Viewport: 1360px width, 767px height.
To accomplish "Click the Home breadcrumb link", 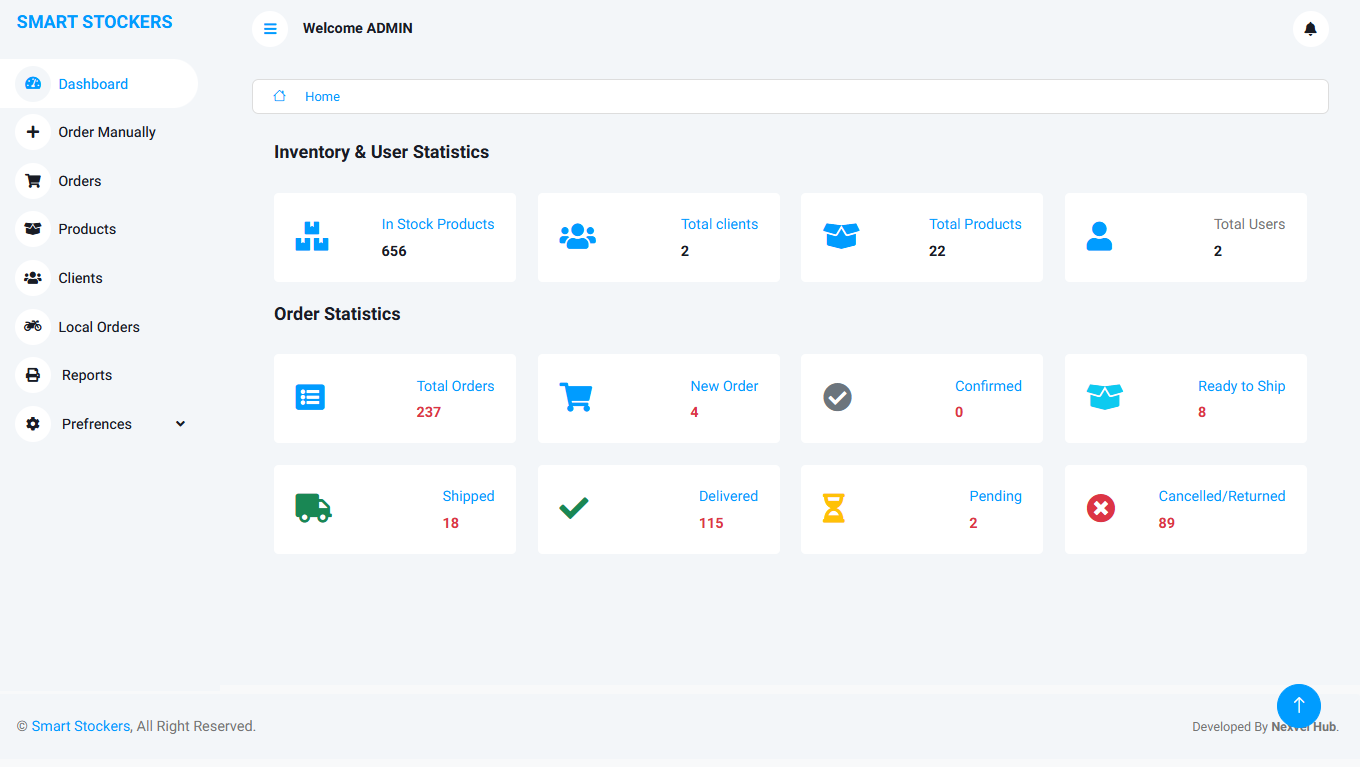I will 322,97.
